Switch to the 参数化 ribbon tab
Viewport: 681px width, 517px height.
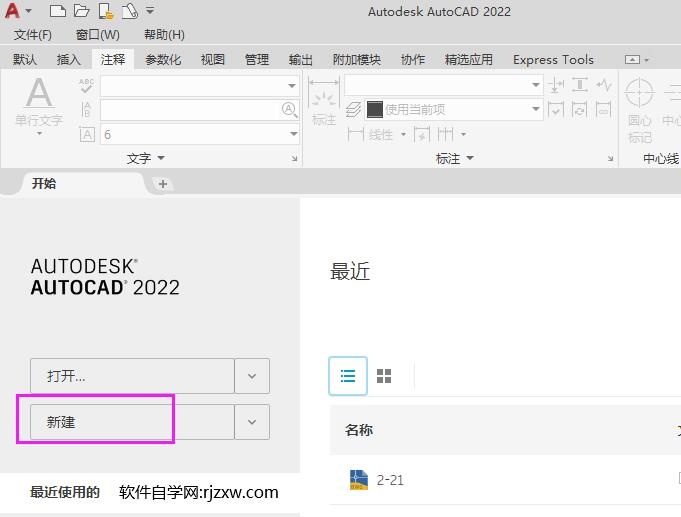(x=163, y=60)
